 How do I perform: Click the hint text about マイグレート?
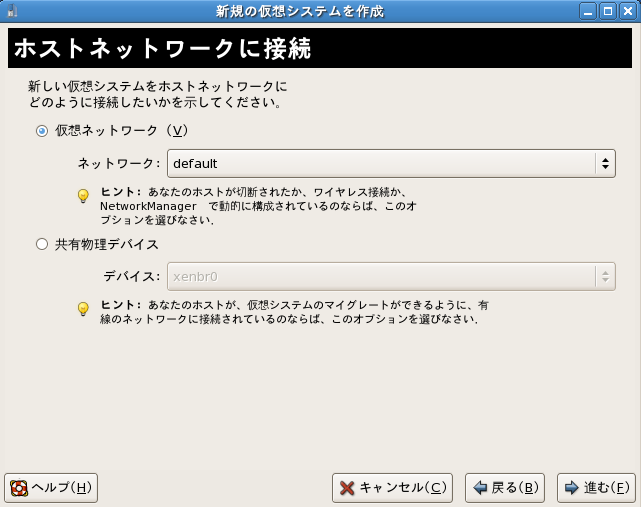click(294, 312)
